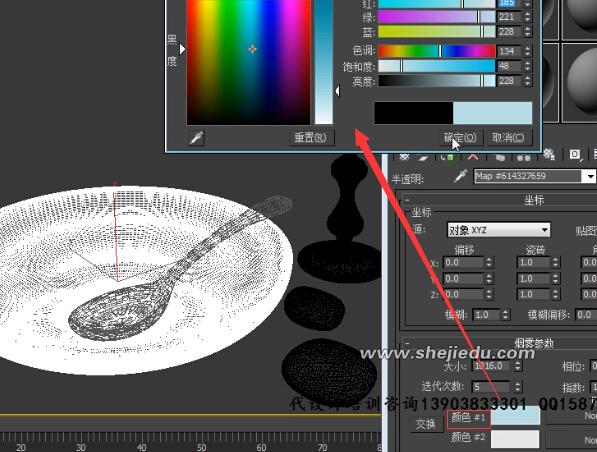Viewport: 597px width, 452px height.
Task: Open the 对象 XYZ source dropdown
Action: [498, 230]
